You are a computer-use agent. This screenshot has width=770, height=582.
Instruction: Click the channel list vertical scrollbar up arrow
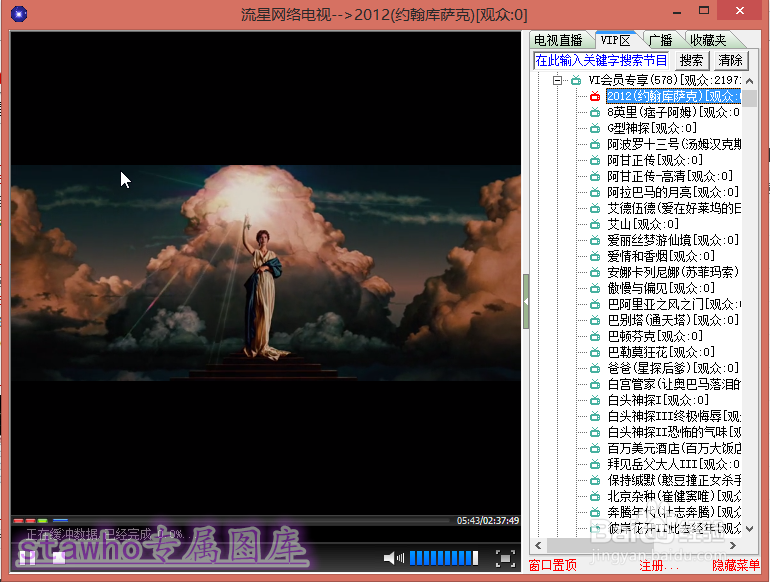coord(749,81)
